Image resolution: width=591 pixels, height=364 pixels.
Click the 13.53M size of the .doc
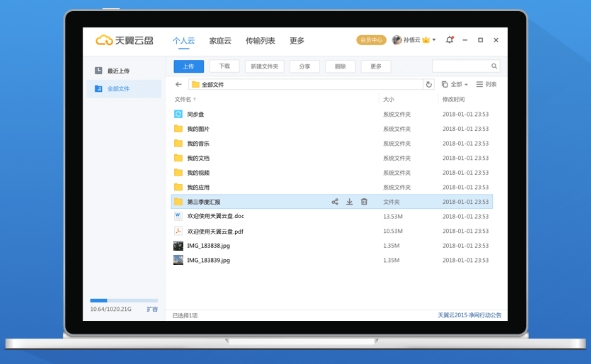393,216
